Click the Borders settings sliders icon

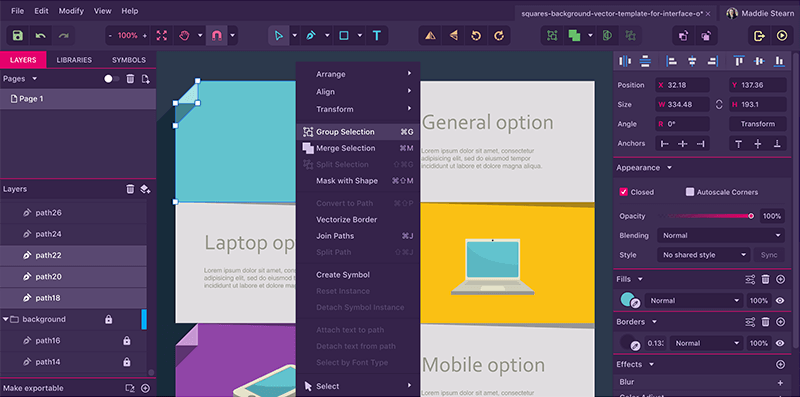click(x=750, y=322)
